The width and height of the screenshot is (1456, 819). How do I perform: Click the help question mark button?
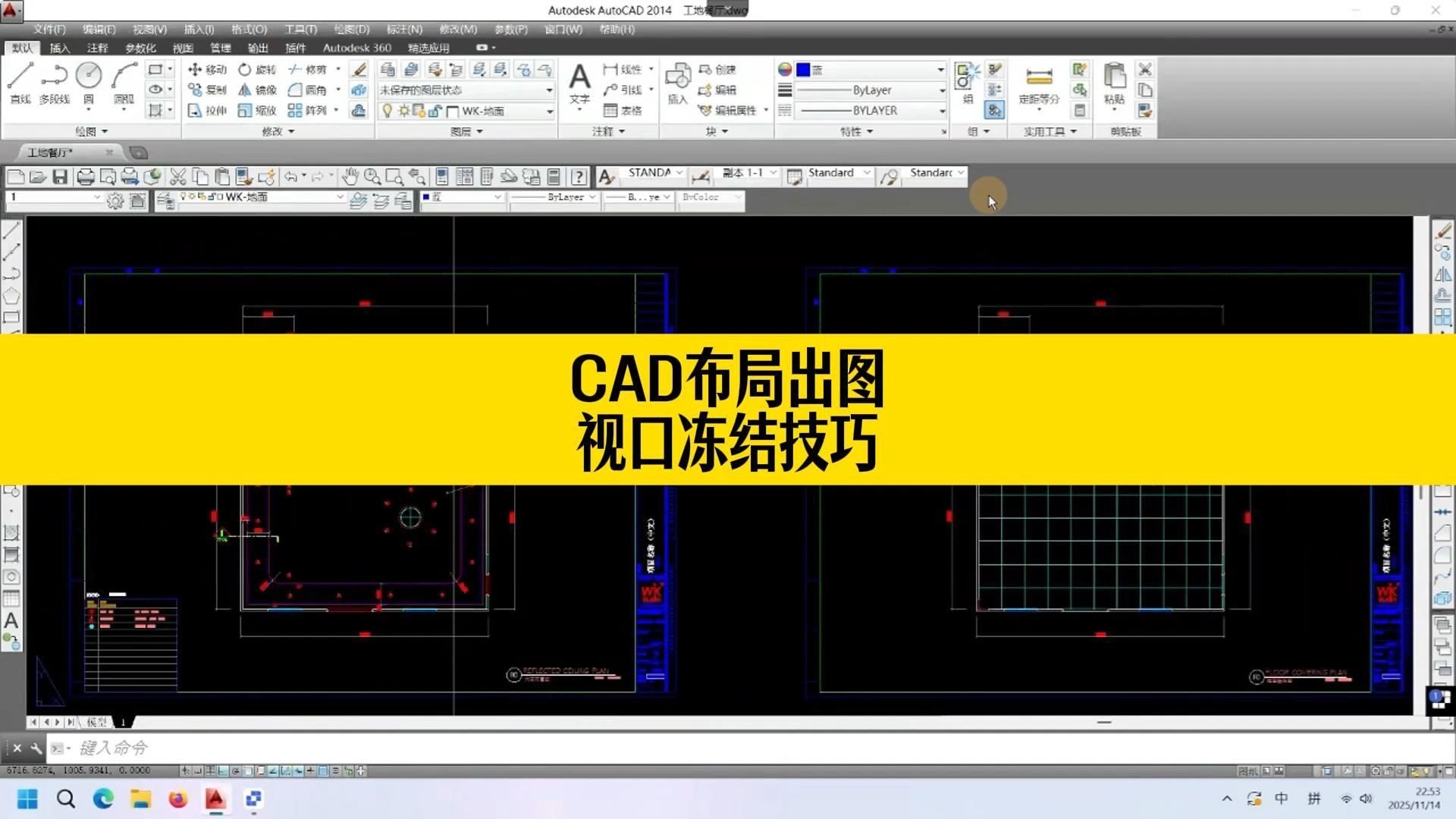(x=579, y=177)
